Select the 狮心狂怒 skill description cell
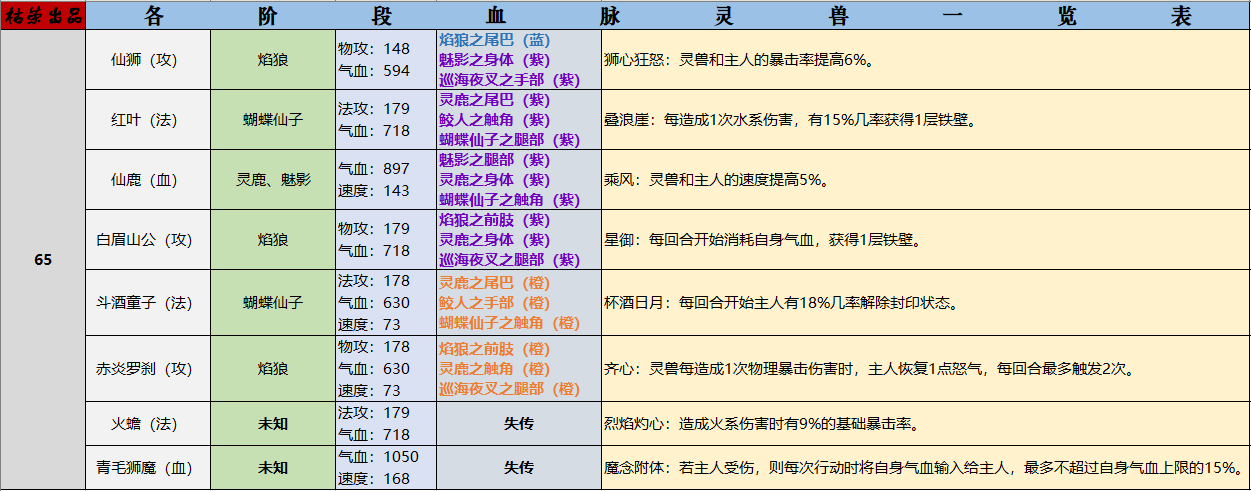 pyautogui.click(x=924, y=60)
